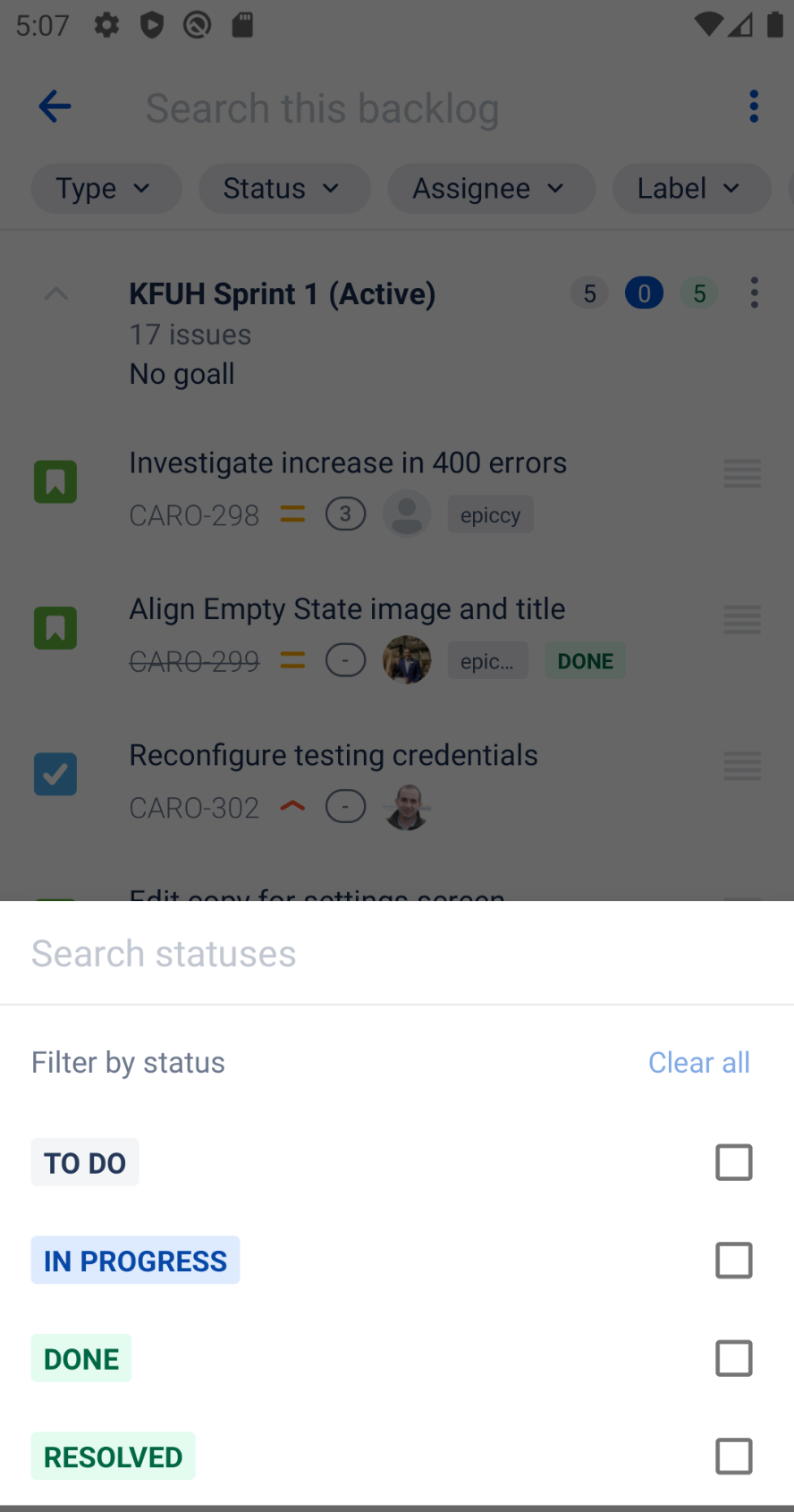
Task: Tap the Clear all link
Action: pos(699,1062)
